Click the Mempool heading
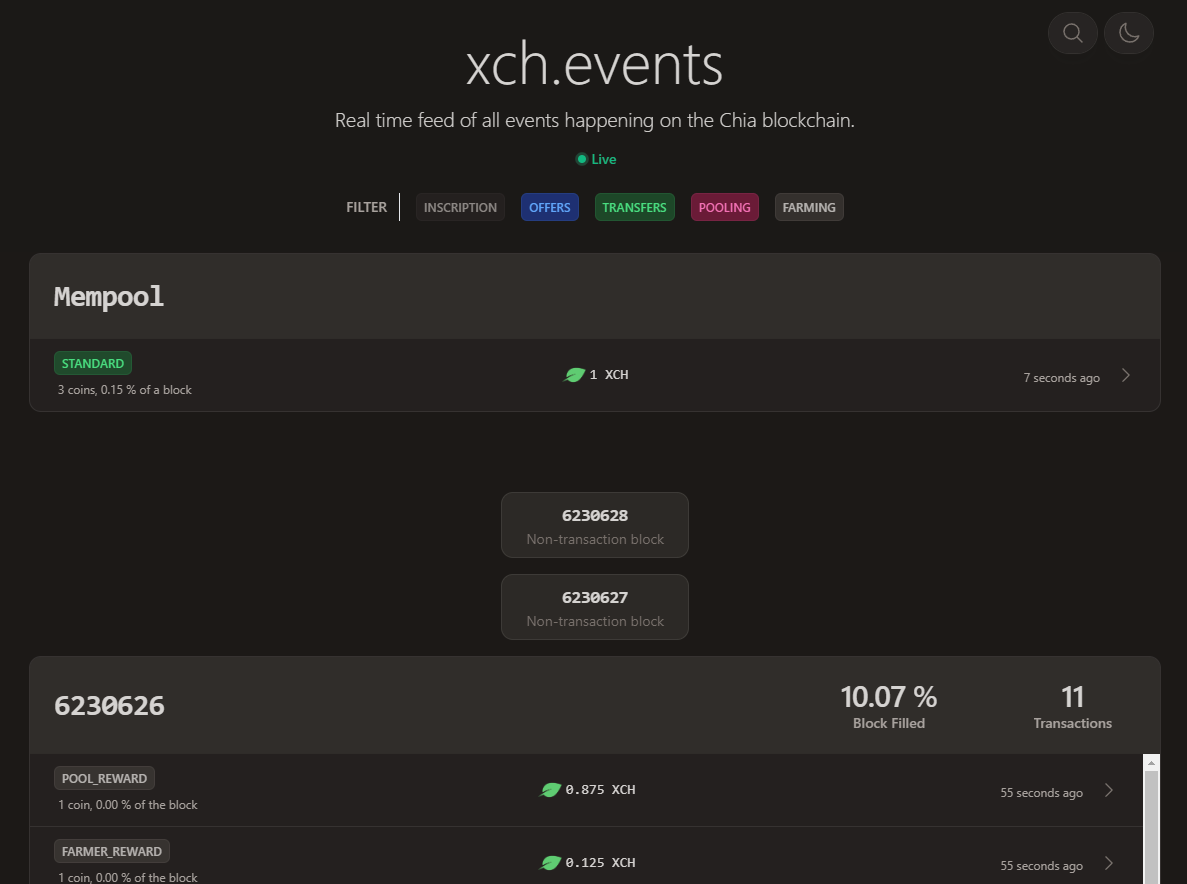 (109, 297)
